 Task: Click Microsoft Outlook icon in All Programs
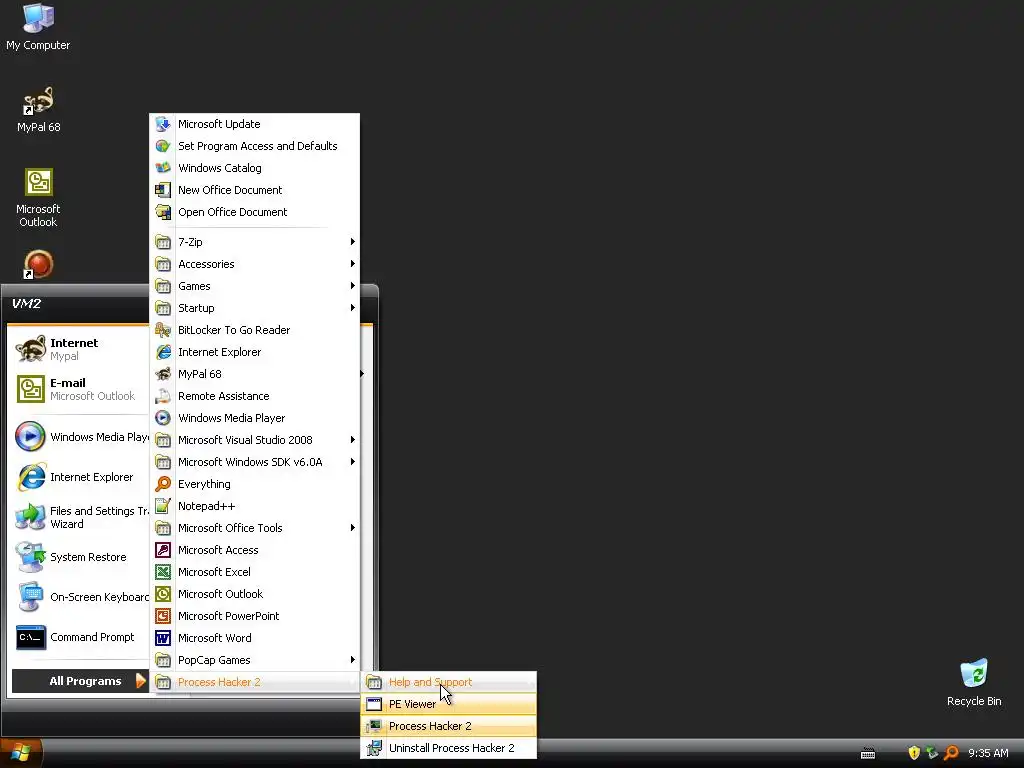(x=163, y=594)
